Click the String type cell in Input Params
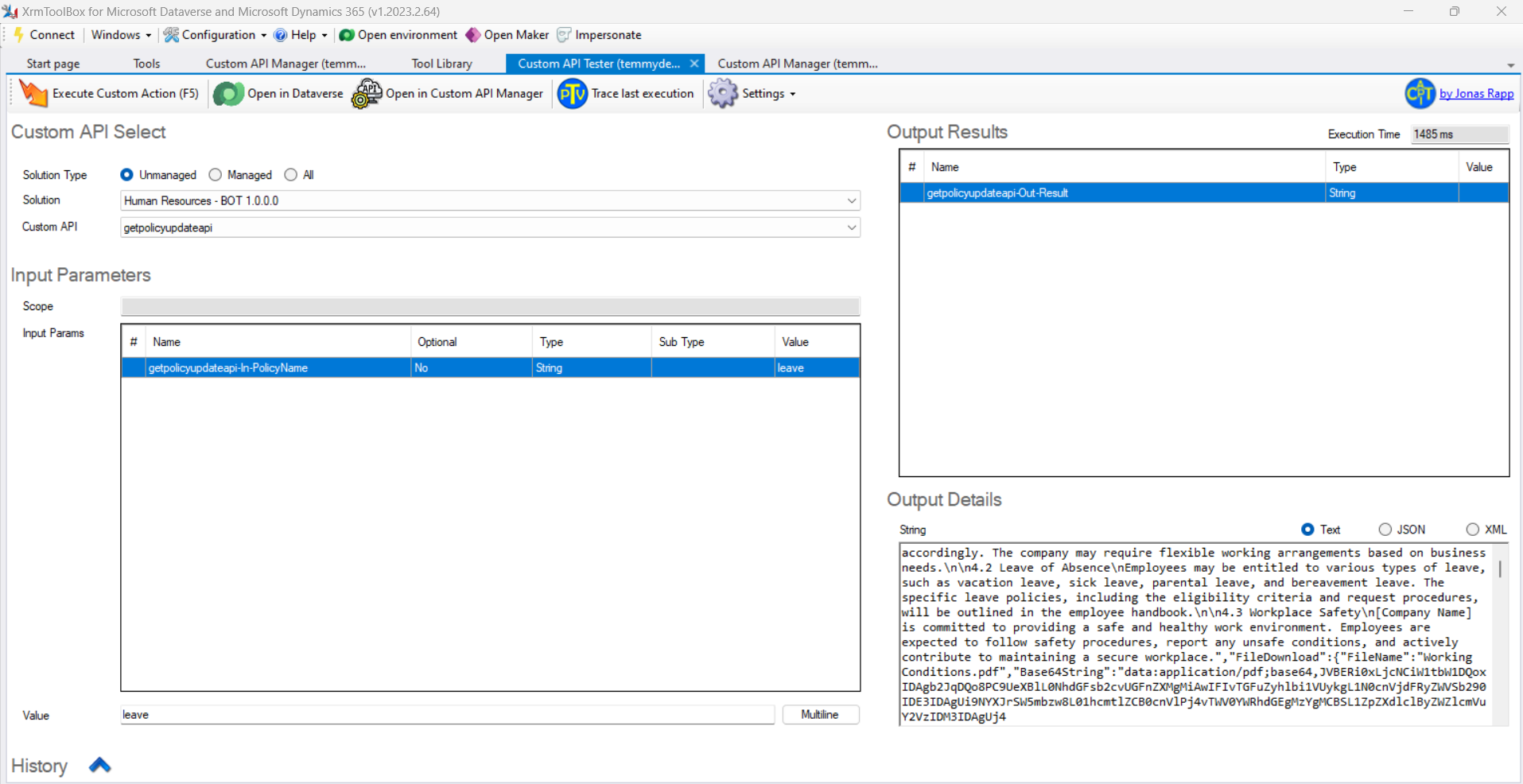1523x784 pixels. pos(592,367)
